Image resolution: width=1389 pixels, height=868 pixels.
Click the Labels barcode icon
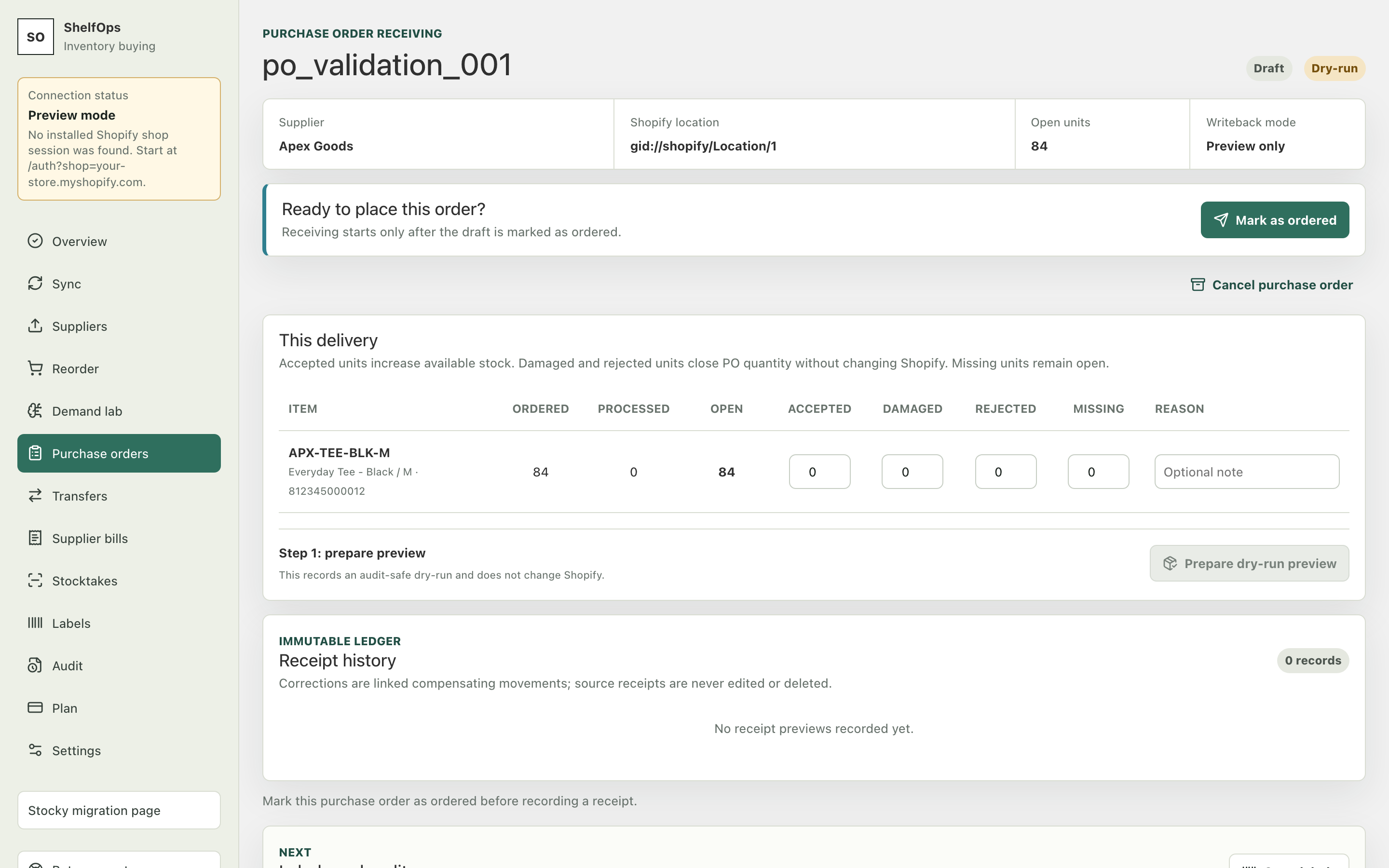point(35,623)
